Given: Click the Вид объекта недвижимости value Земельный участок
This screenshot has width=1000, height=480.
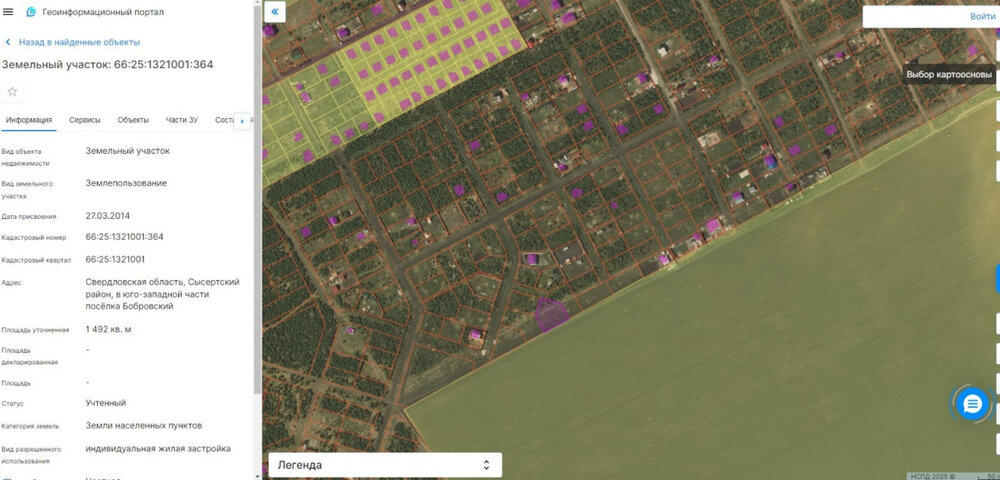Looking at the screenshot, I should [128, 151].
